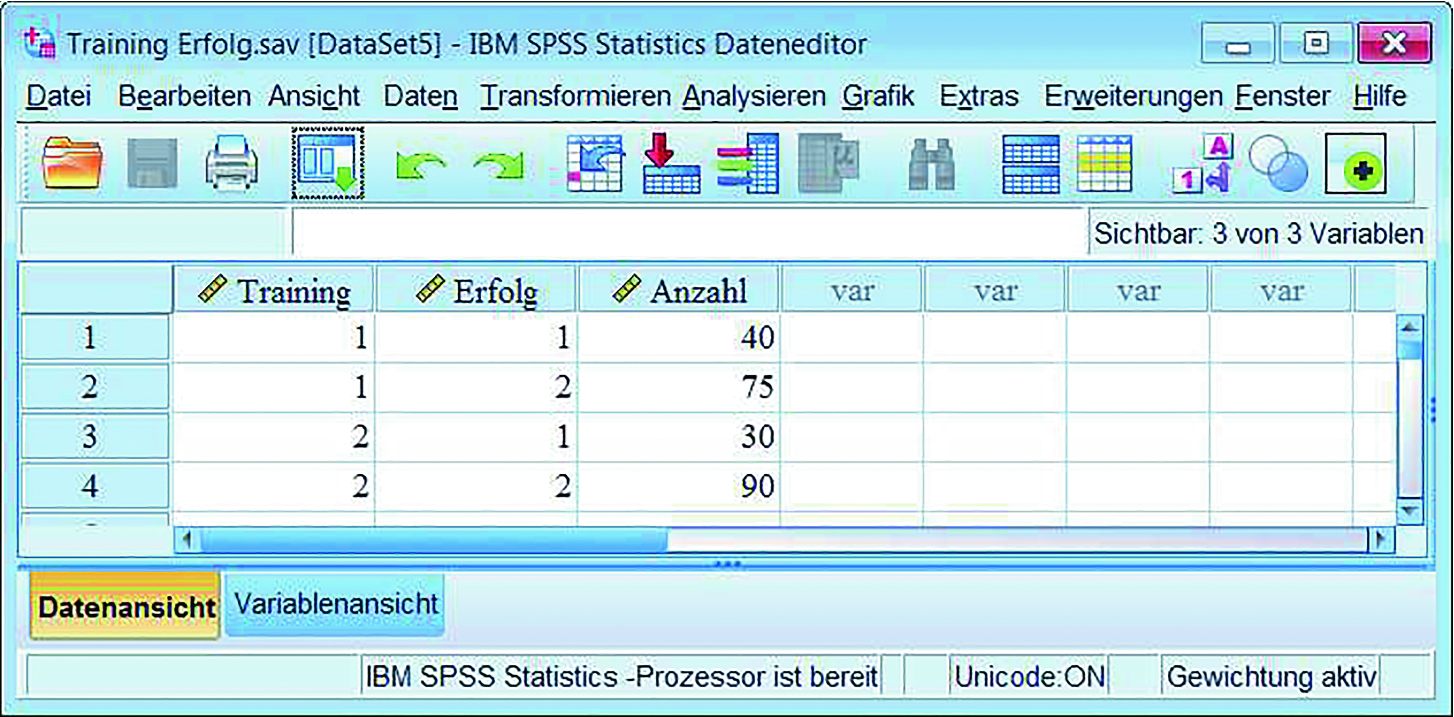Click the Recall recent dialogs icon
Screen dimensions: 1454x717
(329, 163)
